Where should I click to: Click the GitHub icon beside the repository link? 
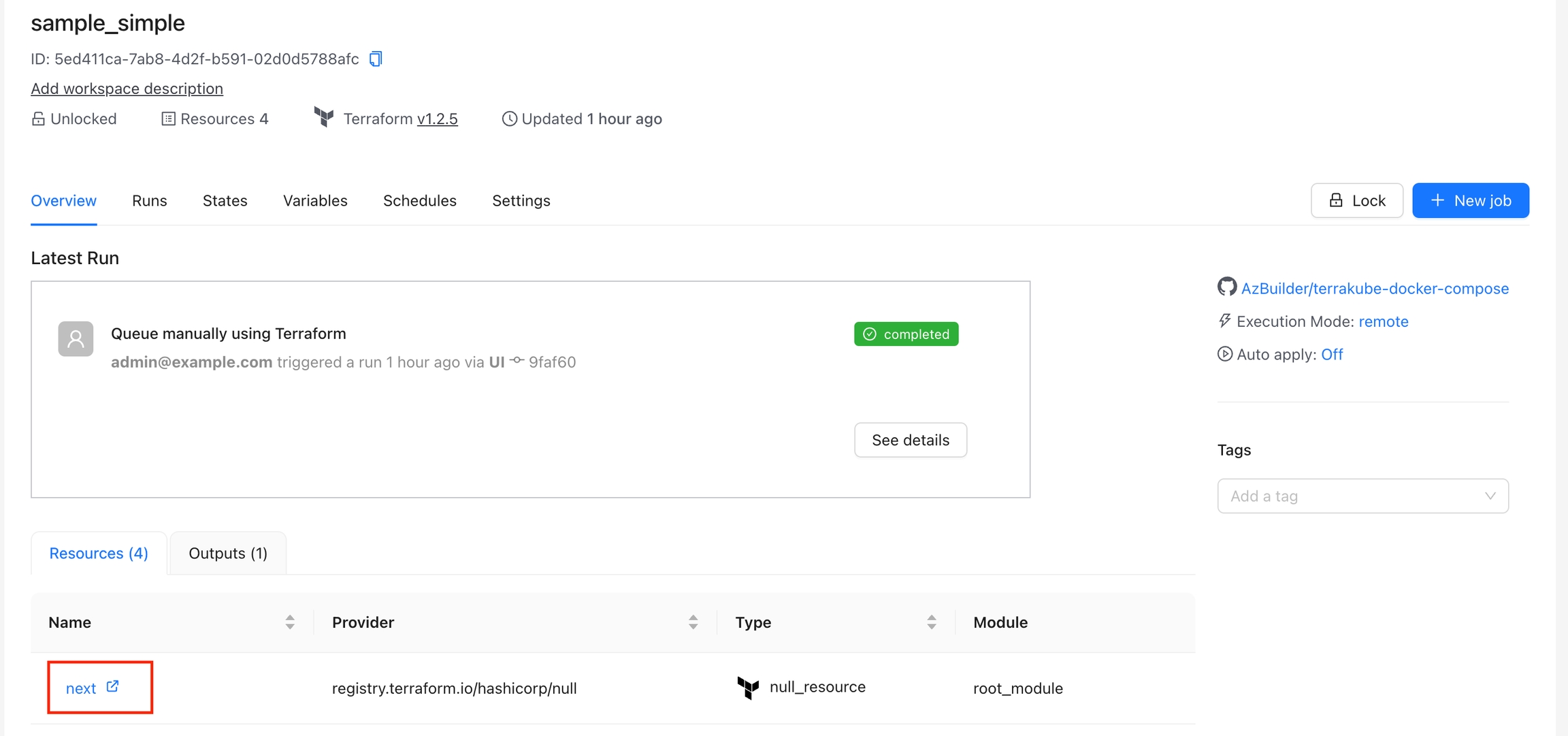click(x=1226, y=287)
